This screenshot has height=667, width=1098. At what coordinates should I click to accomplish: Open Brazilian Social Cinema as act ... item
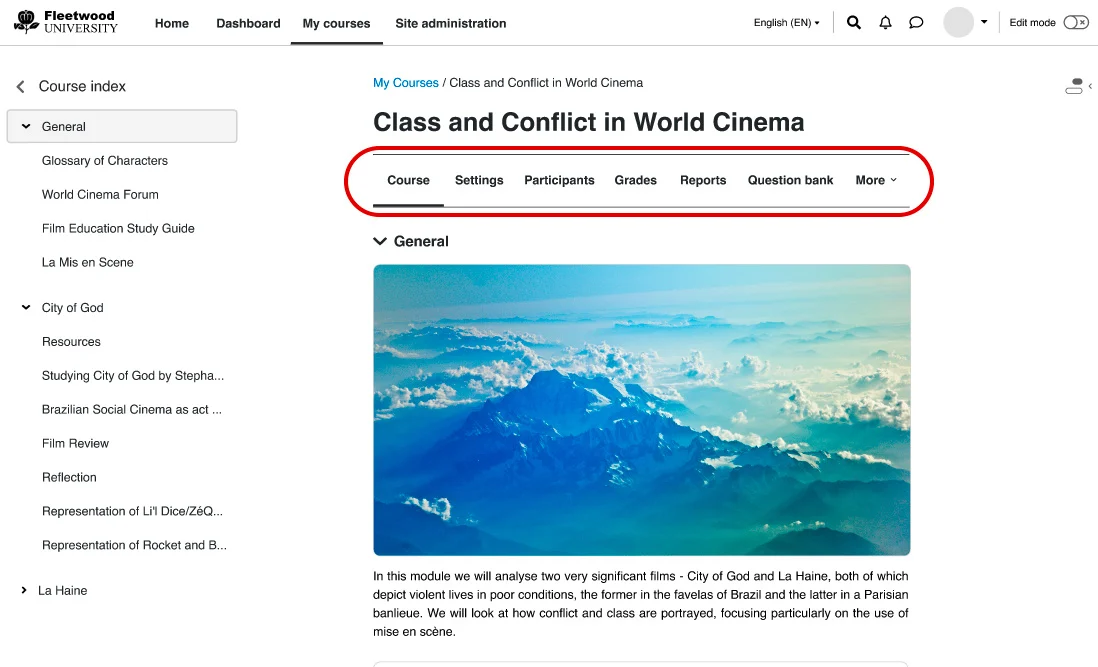coord(132,409)
